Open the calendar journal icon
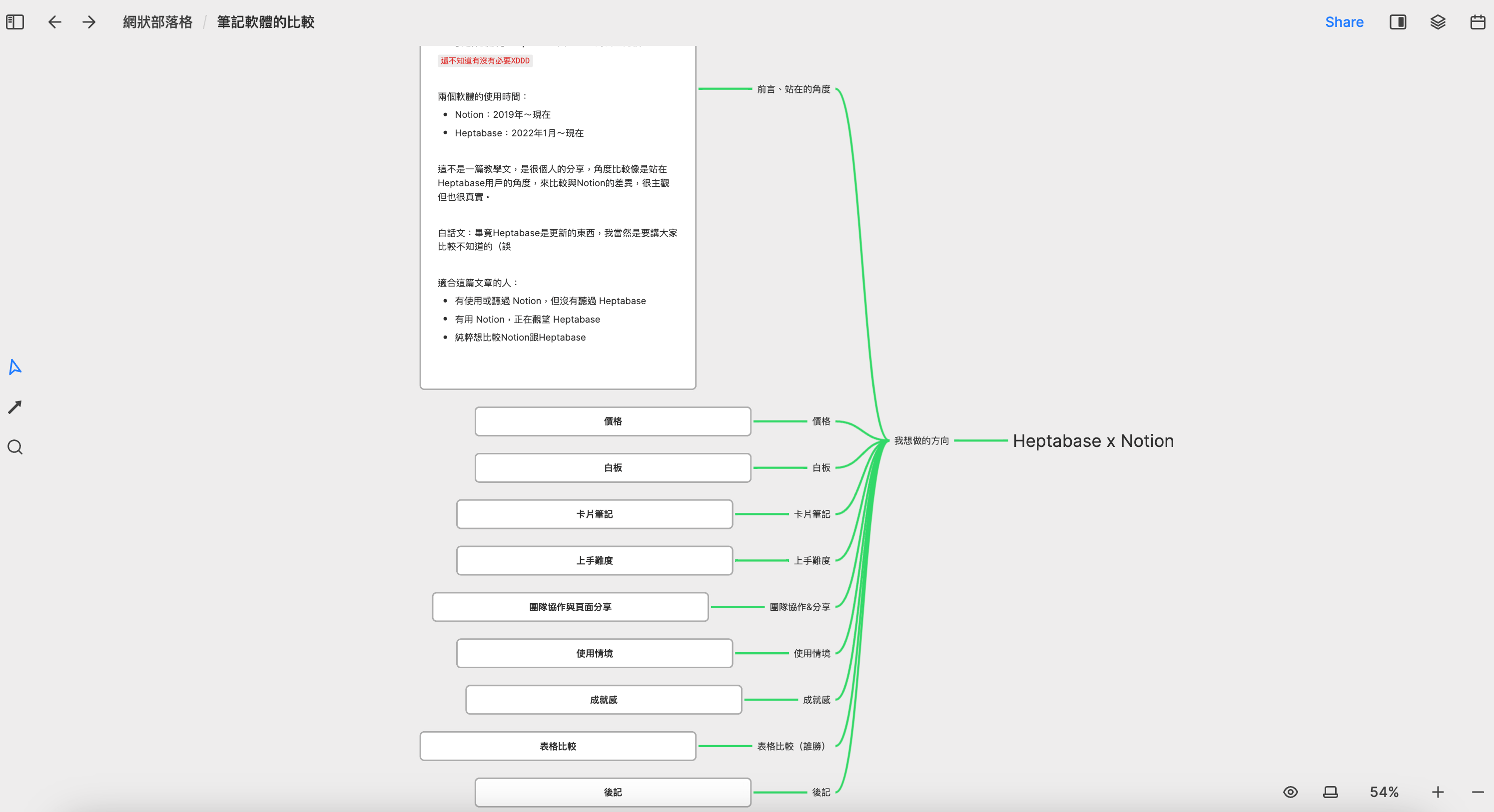Image resolution: width=1494 pixels, height=812 pixels. pyautogui.click(x=1478, y=22)
